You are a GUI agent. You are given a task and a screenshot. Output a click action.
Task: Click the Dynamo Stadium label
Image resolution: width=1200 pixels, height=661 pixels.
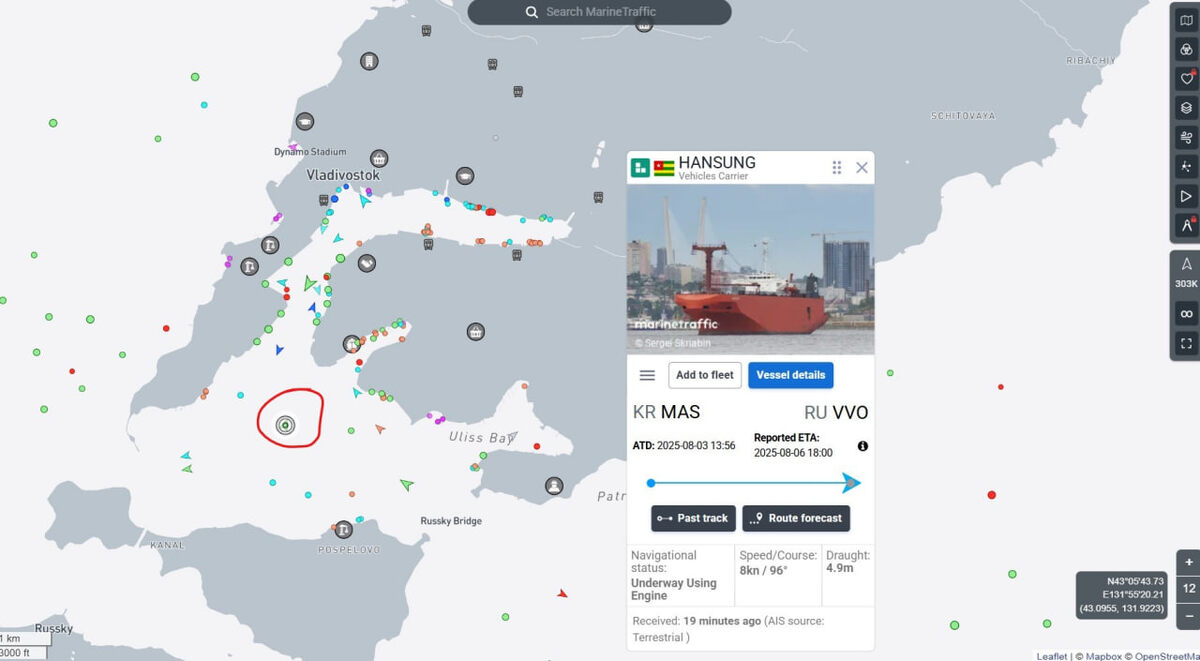[x=310, y=152]
